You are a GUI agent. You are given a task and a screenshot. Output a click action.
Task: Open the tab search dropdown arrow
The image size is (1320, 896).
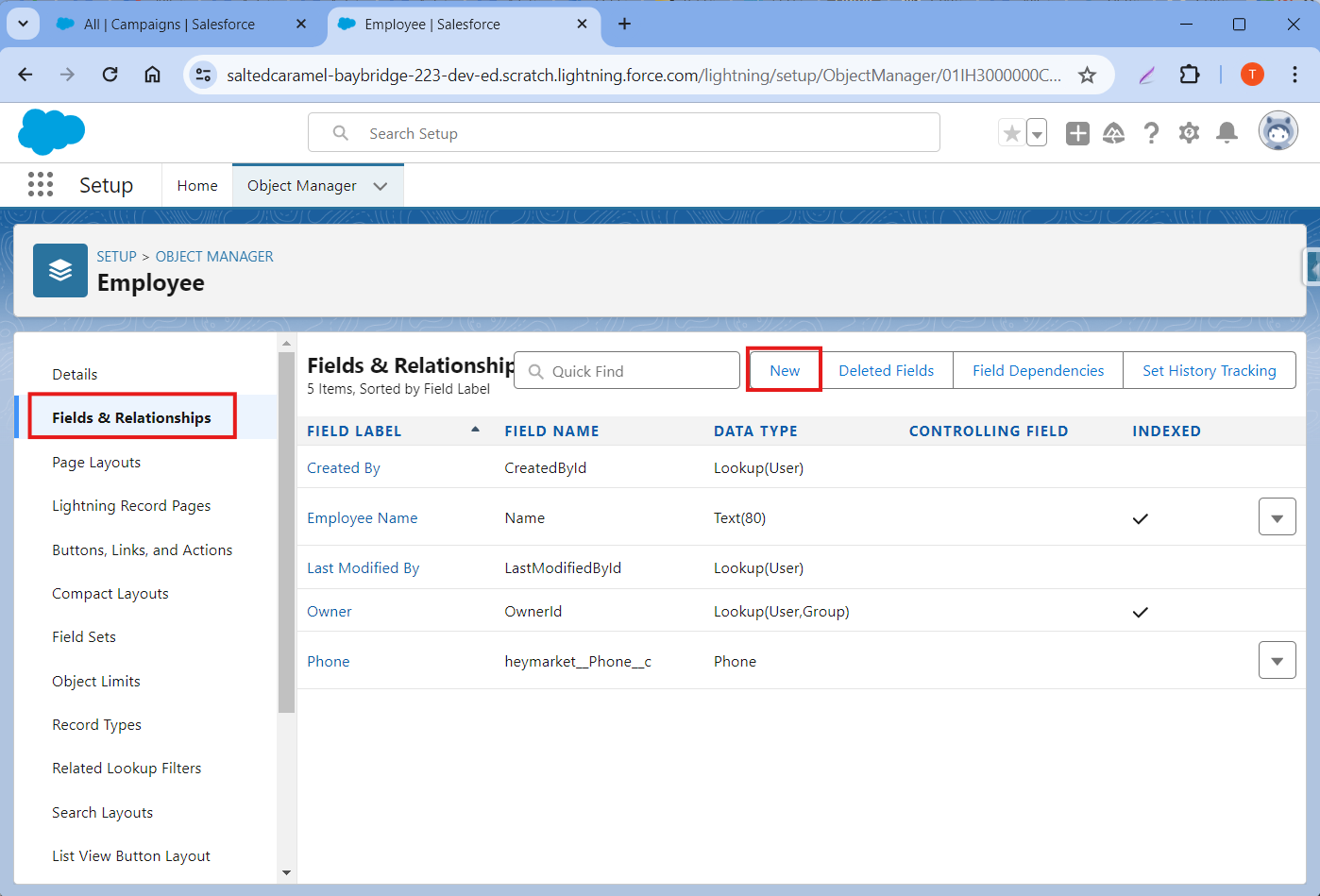(23, 24)
